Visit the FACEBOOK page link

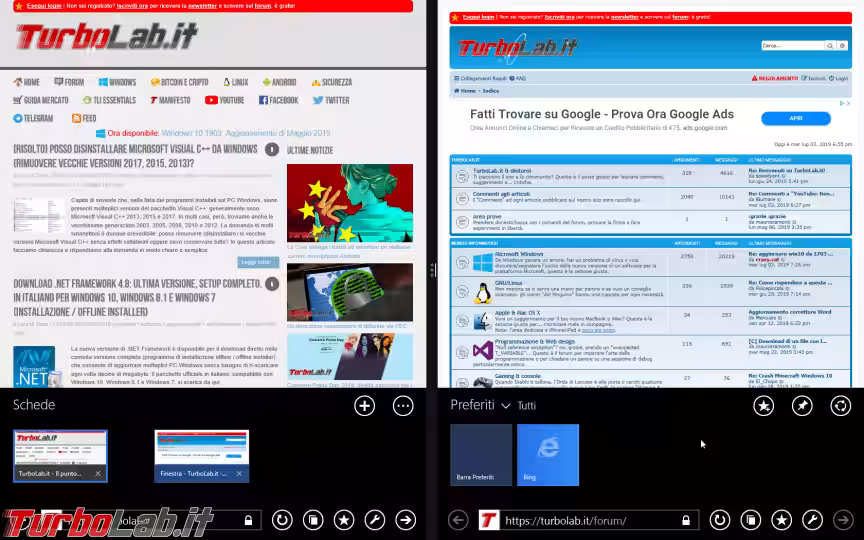[279, 100]
